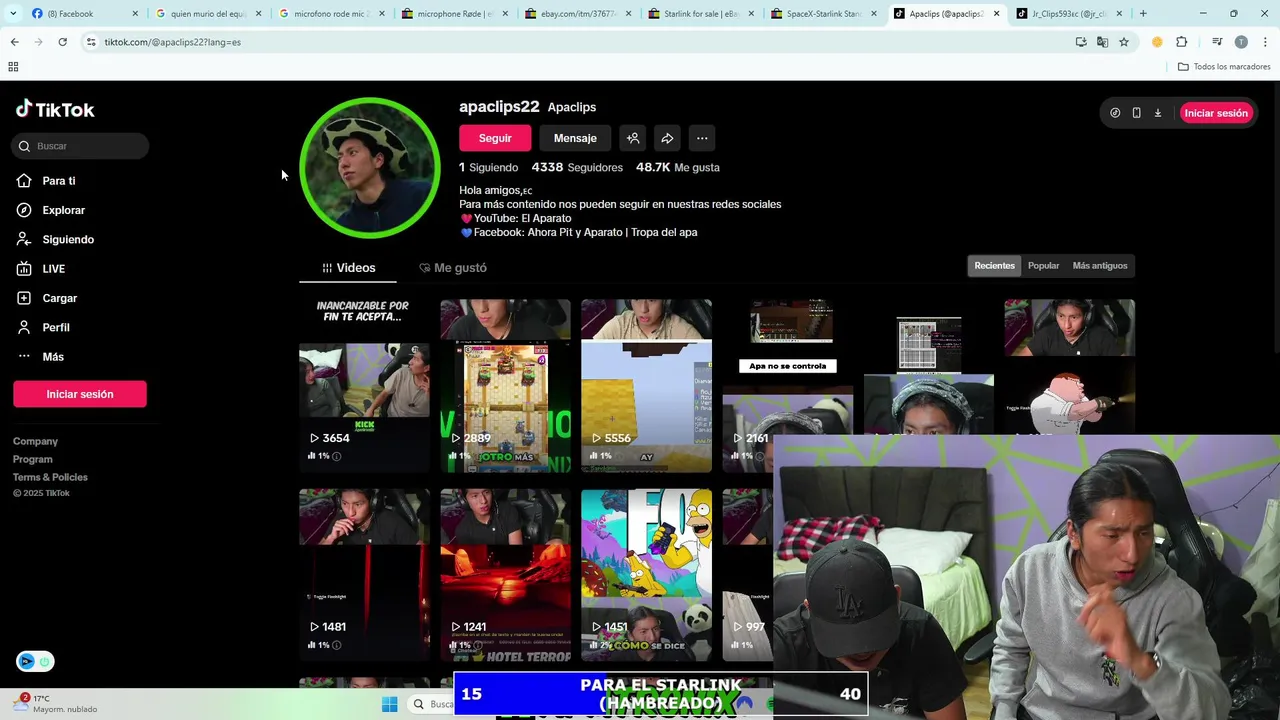1280x720 pixels.
Task: Click the get-app phone icon in top-right pill
Action: 1136,113
